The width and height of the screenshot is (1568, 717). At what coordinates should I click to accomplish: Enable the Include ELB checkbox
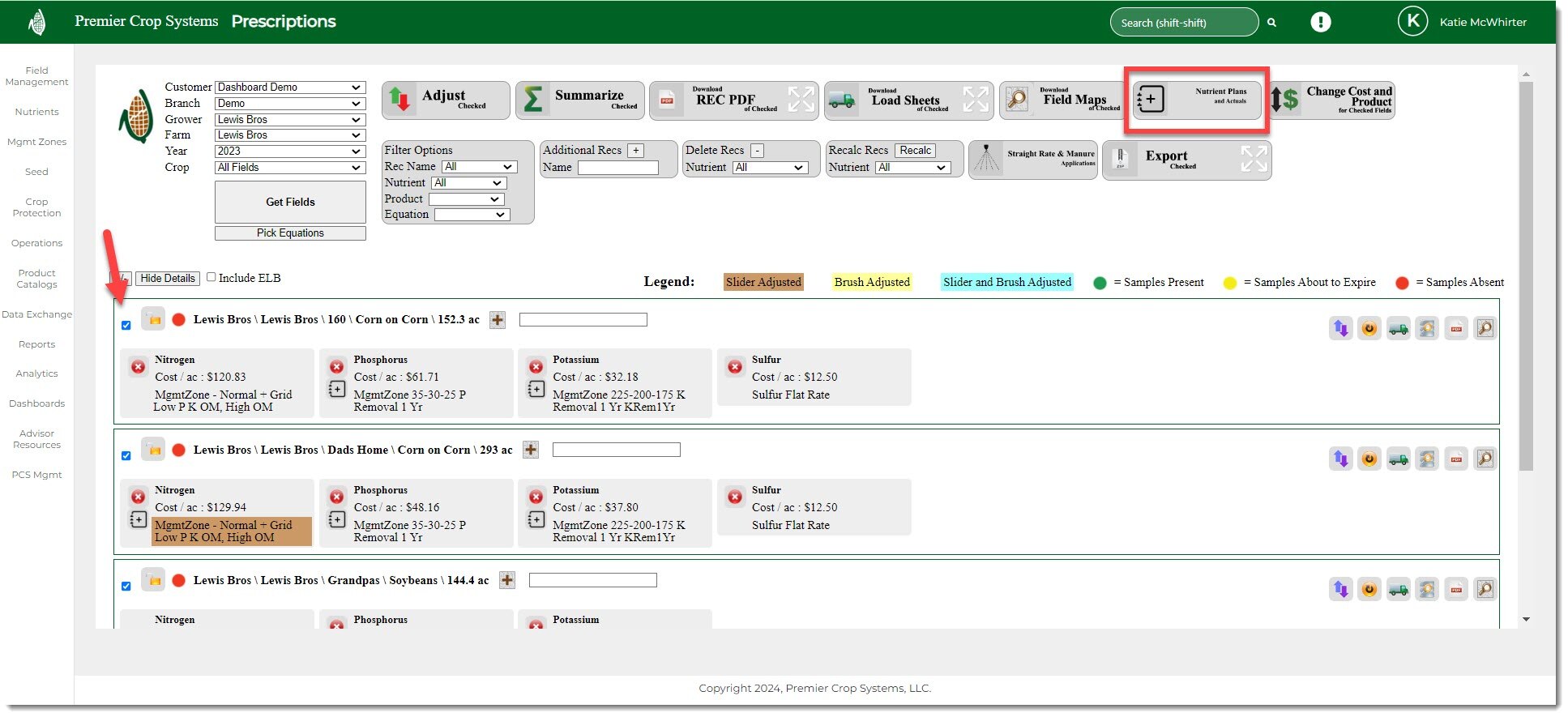211,277
